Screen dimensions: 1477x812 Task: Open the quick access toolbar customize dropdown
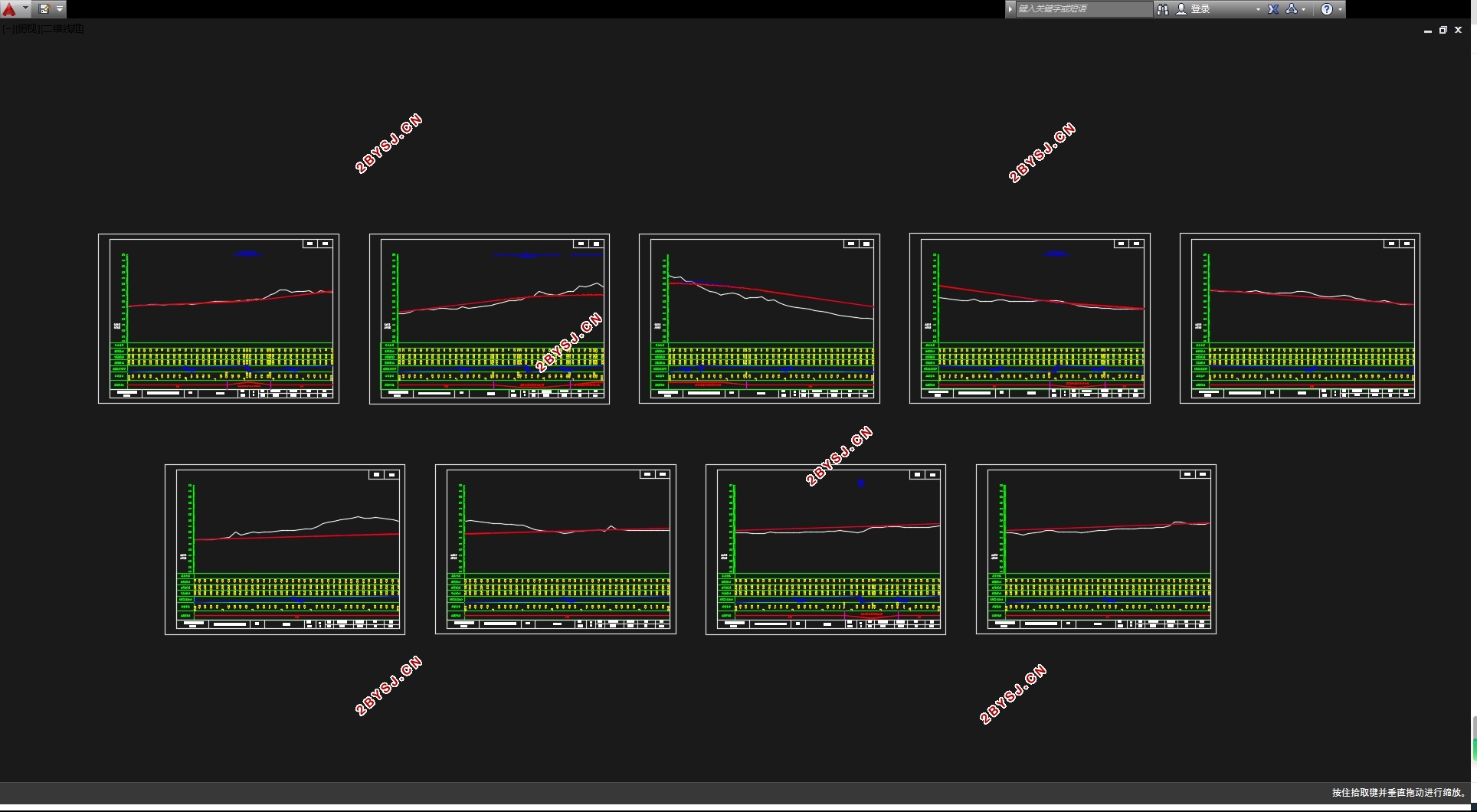60,8
